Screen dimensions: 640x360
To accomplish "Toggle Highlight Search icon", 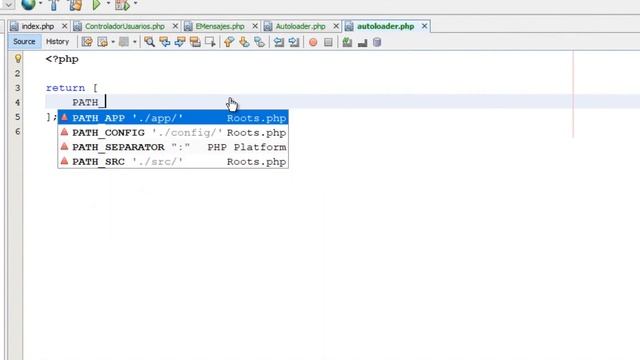I will 195,42.
